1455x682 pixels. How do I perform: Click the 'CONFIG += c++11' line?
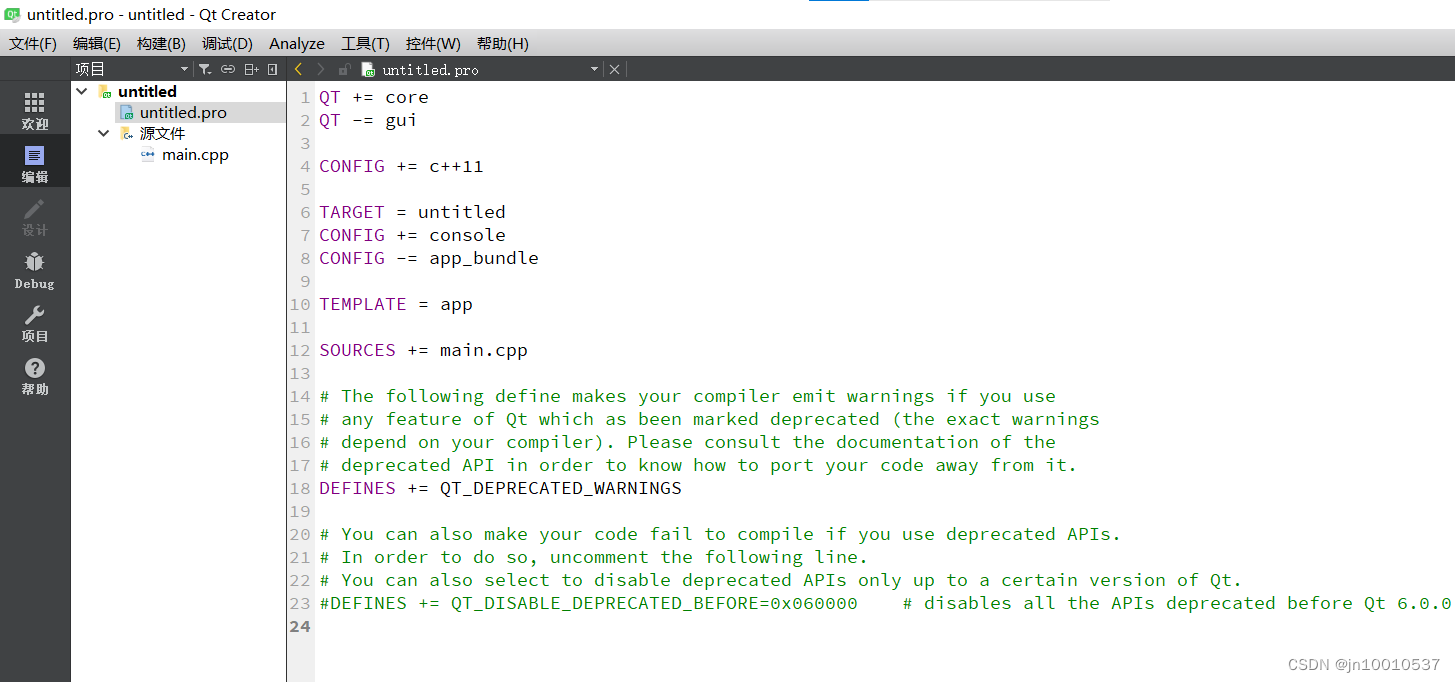(x=401, y=166)
